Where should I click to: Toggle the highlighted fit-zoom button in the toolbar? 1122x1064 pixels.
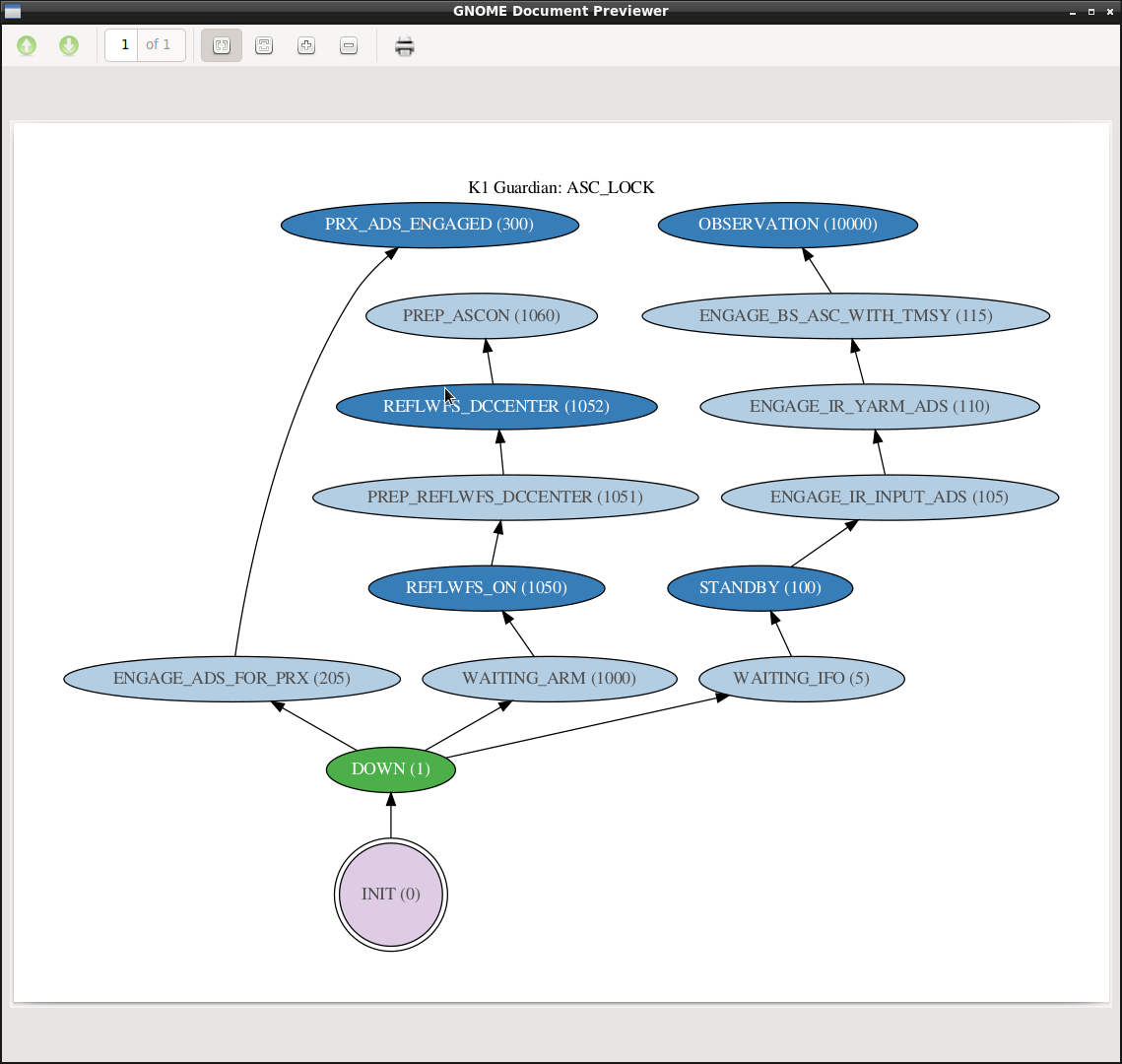pos(222,45)
